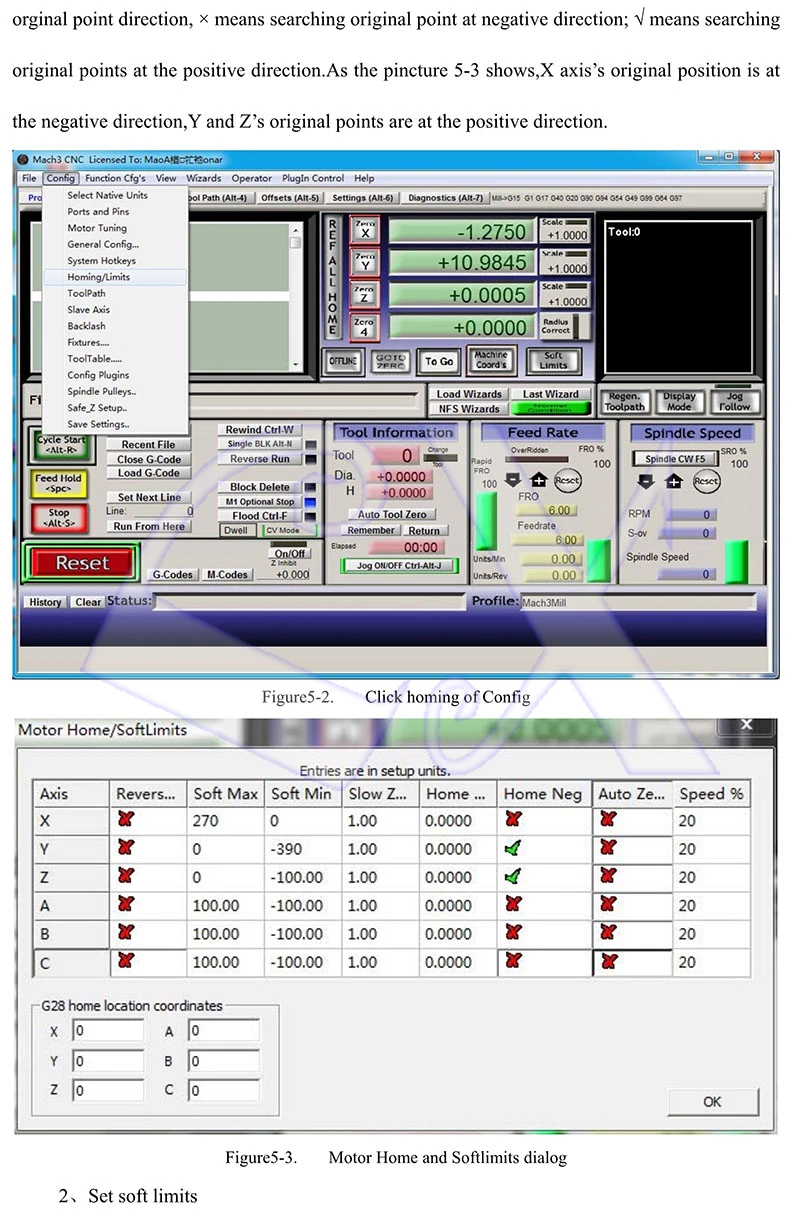Click the Stop Alt-S button
Viewport: 800px width, 1214px height.
(x=58, y=518)
